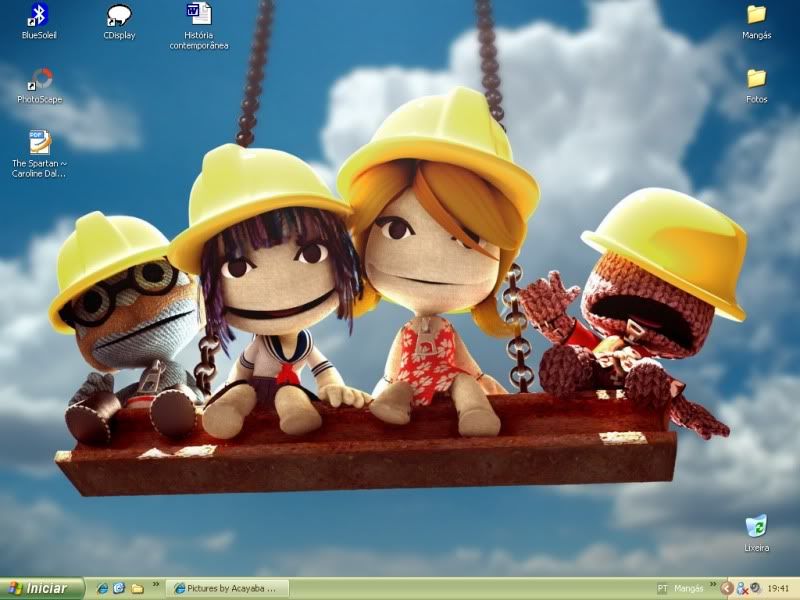Select the BlueSoleil Bluetooth desktop shortcut
The height and width of the screenshot is (600, 800).
pyautogui.click(x=39, y=20)
